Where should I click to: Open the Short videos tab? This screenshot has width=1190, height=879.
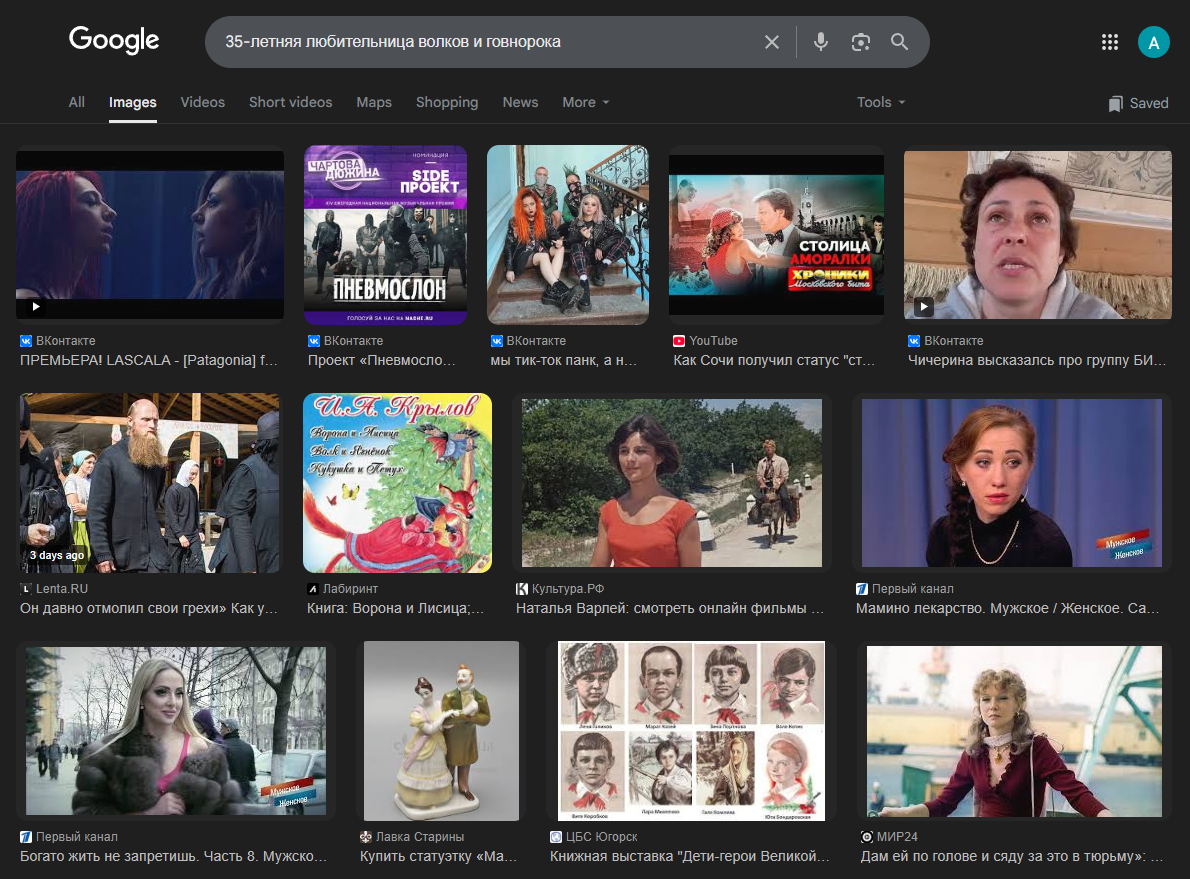[x=290, y=102]
